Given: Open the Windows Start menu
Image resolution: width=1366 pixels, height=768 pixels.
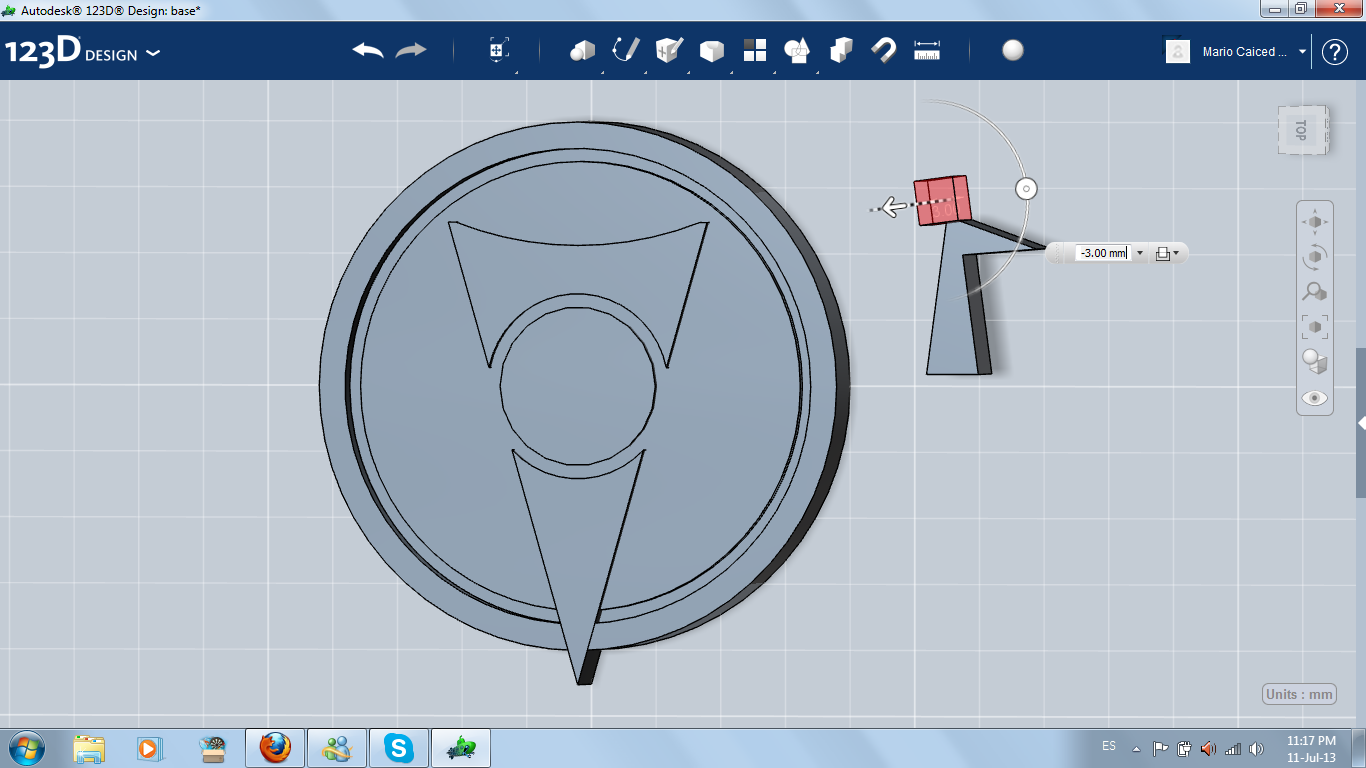Looking at the screenshot, I should [25, 748].
